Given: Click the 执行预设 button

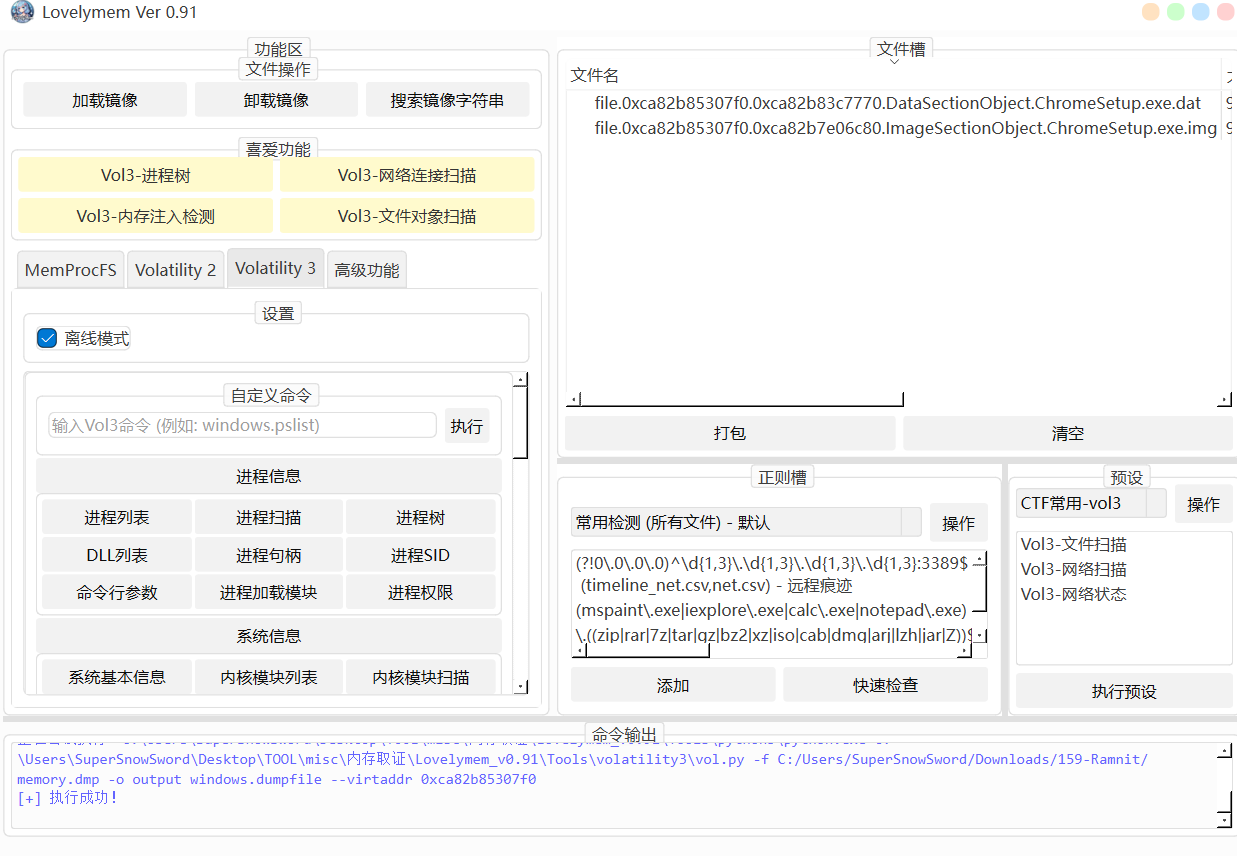Looking at the screenshot, I should click(1124, 691).
